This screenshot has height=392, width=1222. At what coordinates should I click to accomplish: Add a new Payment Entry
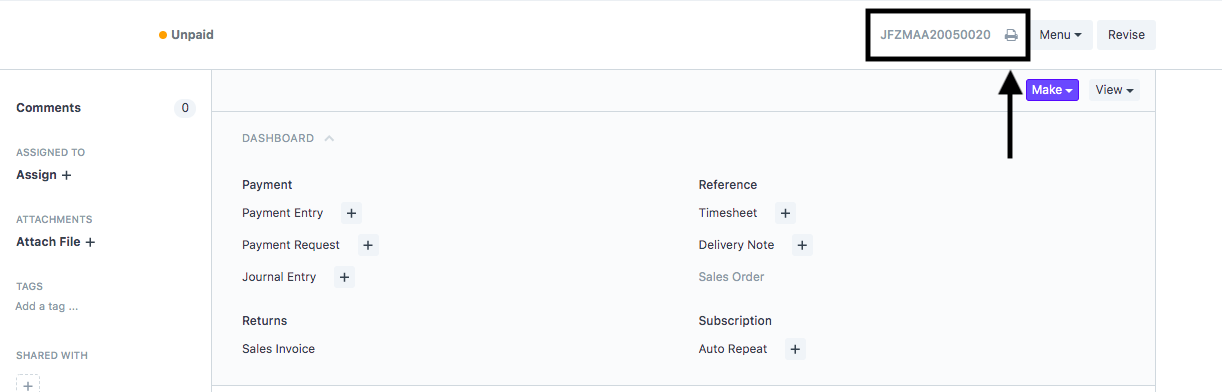[x=351, y=213]
